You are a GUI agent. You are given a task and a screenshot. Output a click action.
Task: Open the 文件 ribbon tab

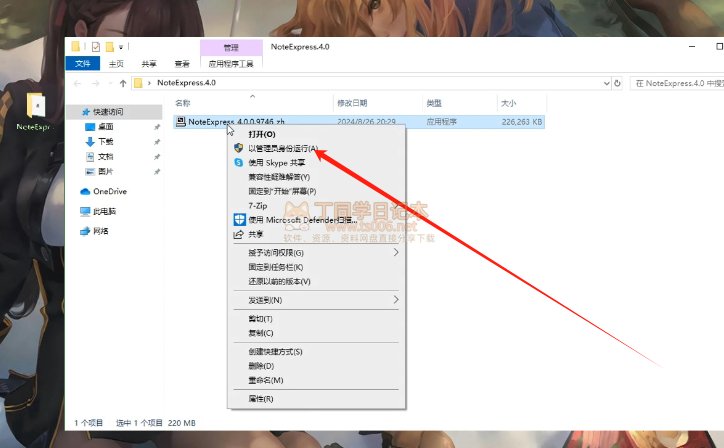83,63
